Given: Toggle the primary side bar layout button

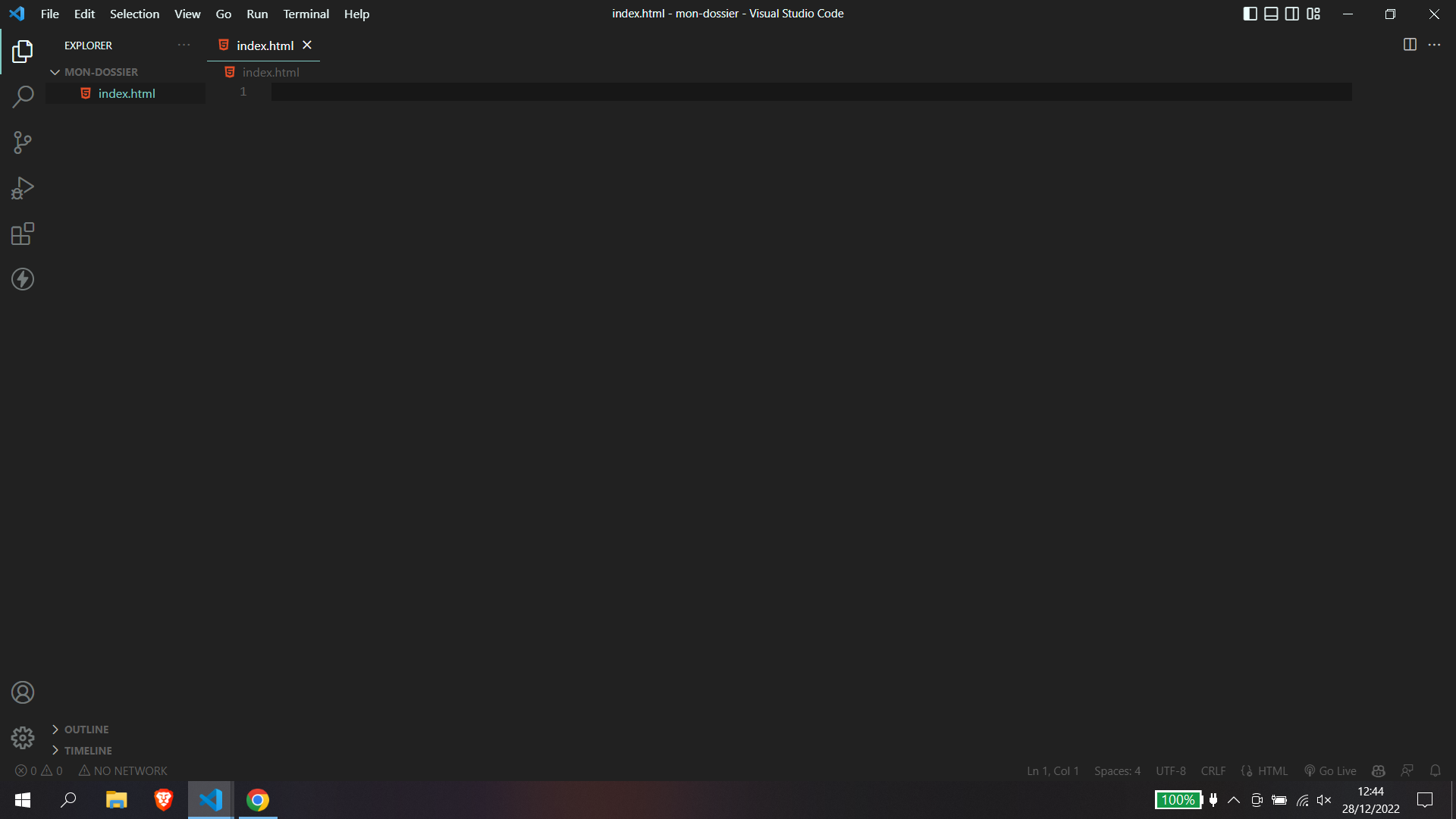Looking at the screenshot, I should pyautogui.click(x=1250, y=14).
